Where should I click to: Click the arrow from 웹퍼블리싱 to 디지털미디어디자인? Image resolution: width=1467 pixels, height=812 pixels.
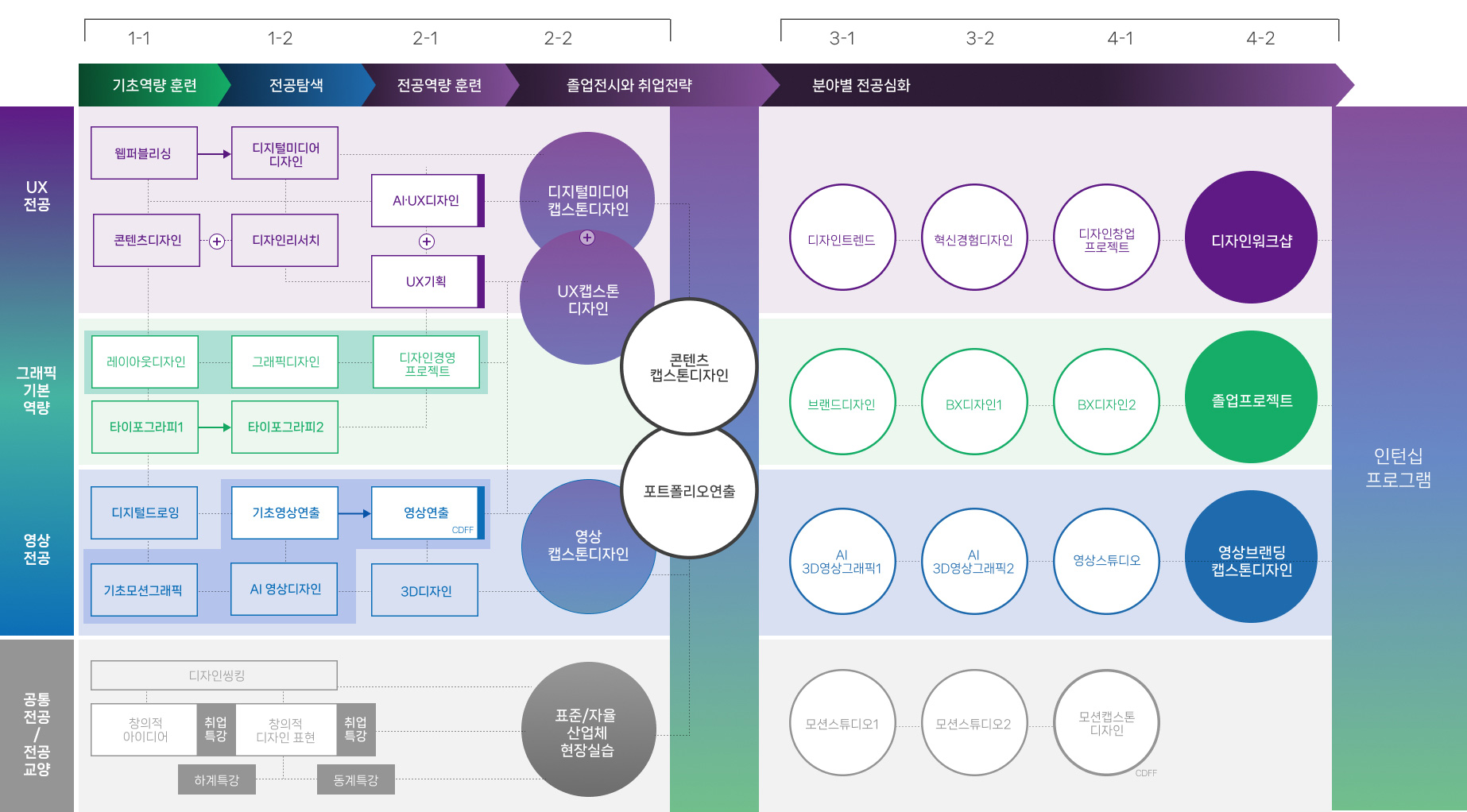click(214, 154)
